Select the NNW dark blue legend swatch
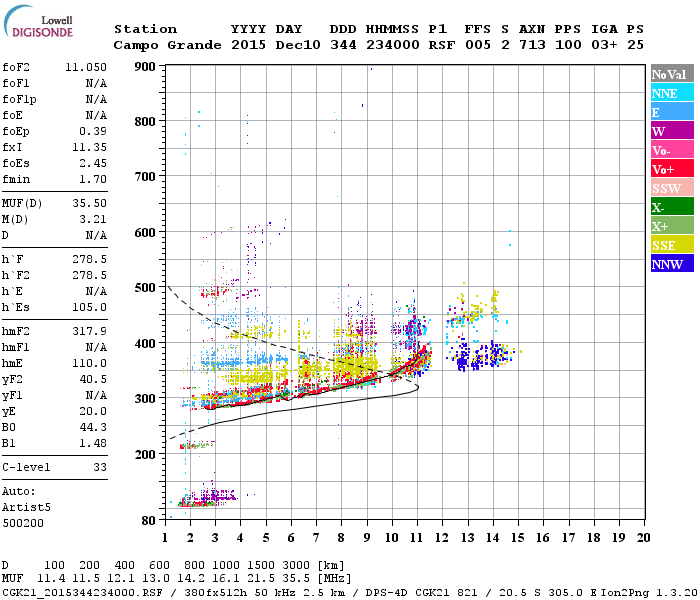Screen dimensions: 700x600 [672, 264]
